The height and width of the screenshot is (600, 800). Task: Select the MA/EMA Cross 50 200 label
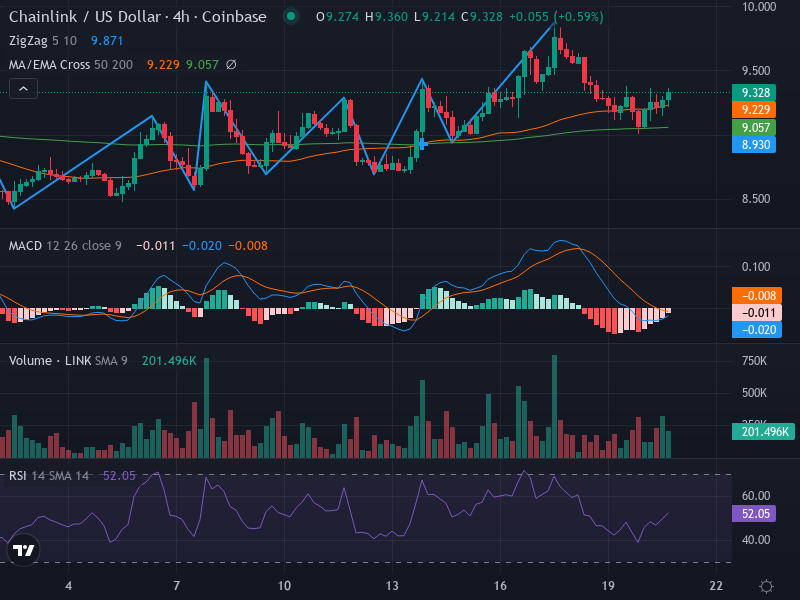(x=70, y=65)
